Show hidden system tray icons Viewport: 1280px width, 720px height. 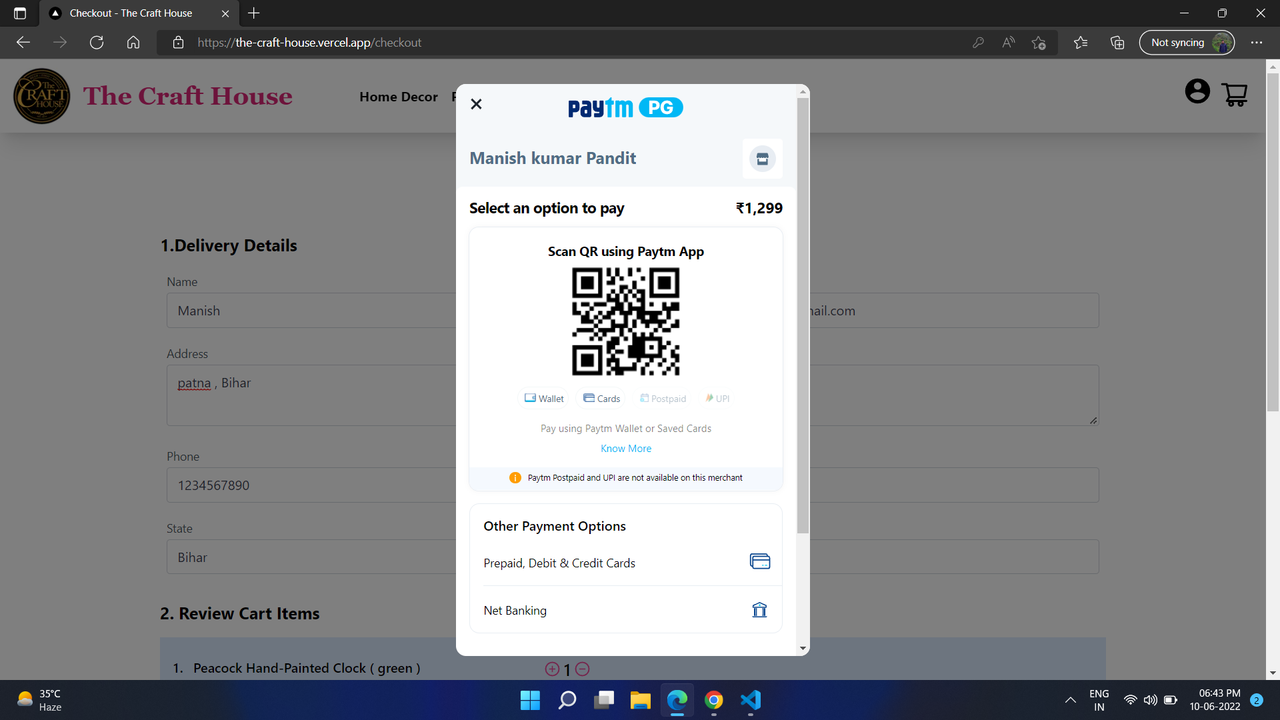[x=1070, y=700]
